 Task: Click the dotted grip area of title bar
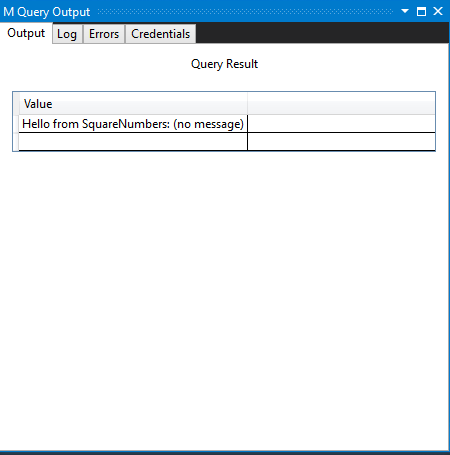pos(246,12)
